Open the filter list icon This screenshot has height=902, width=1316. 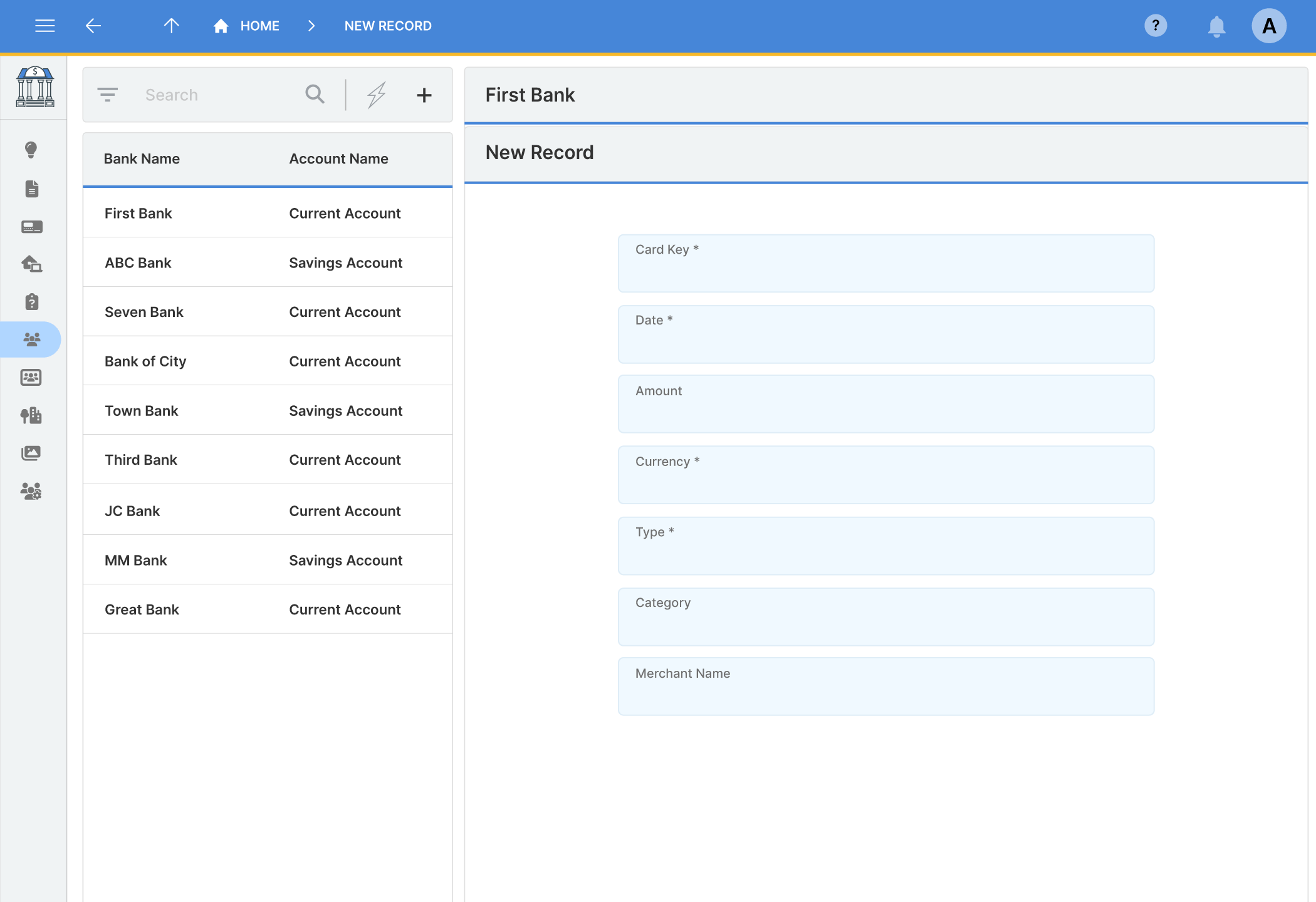click(107, 95)
